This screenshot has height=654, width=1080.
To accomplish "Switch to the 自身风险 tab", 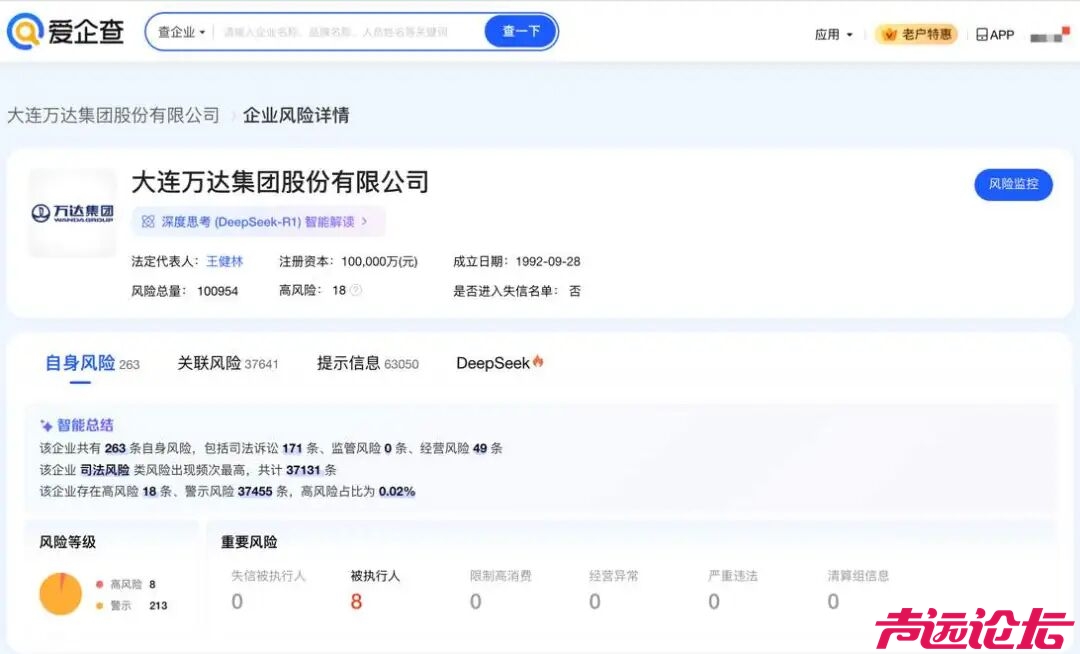I will [92, 363].
